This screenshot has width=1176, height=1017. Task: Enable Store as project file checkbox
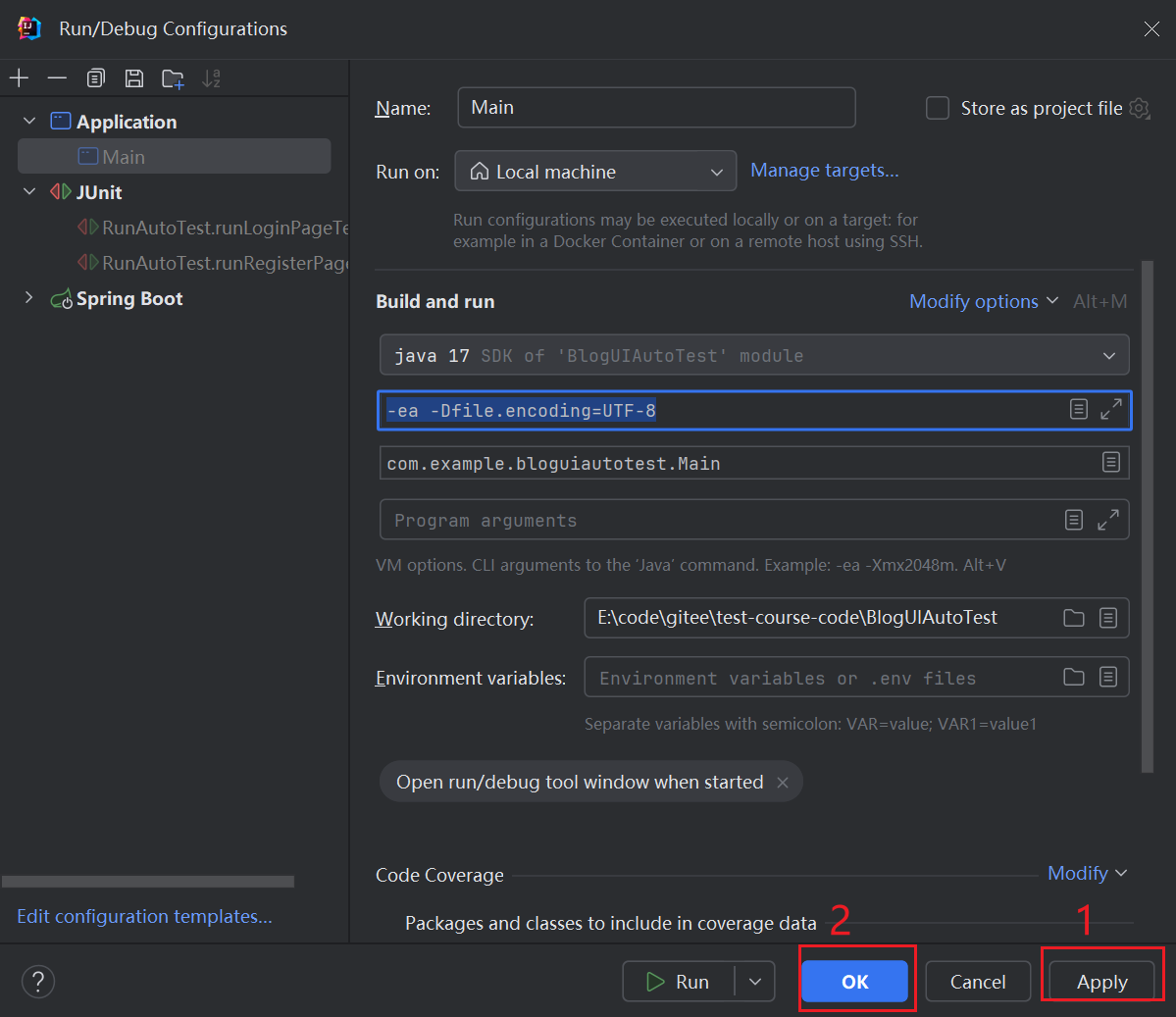pos(938,108)
